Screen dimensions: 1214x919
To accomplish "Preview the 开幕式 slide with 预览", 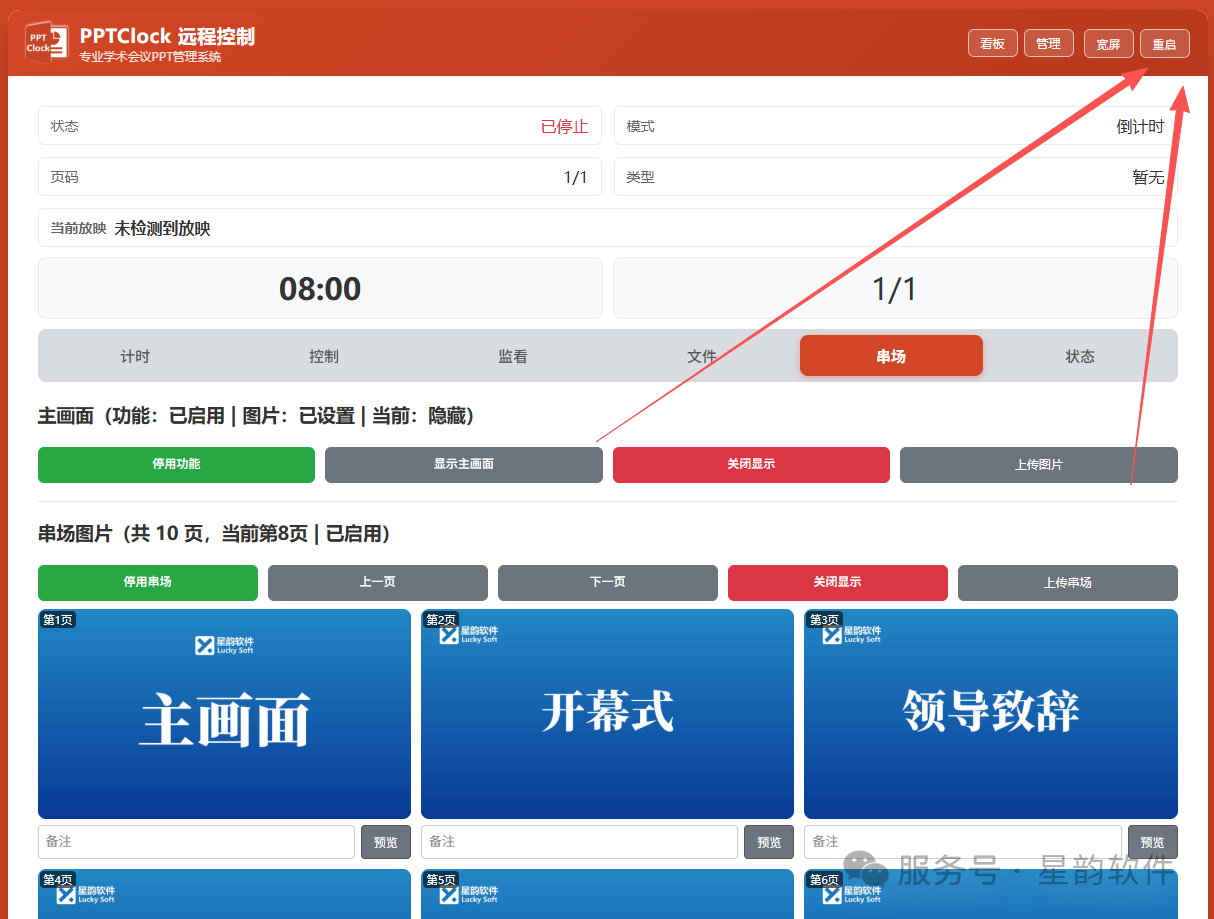I will click(x=769, y=842).
